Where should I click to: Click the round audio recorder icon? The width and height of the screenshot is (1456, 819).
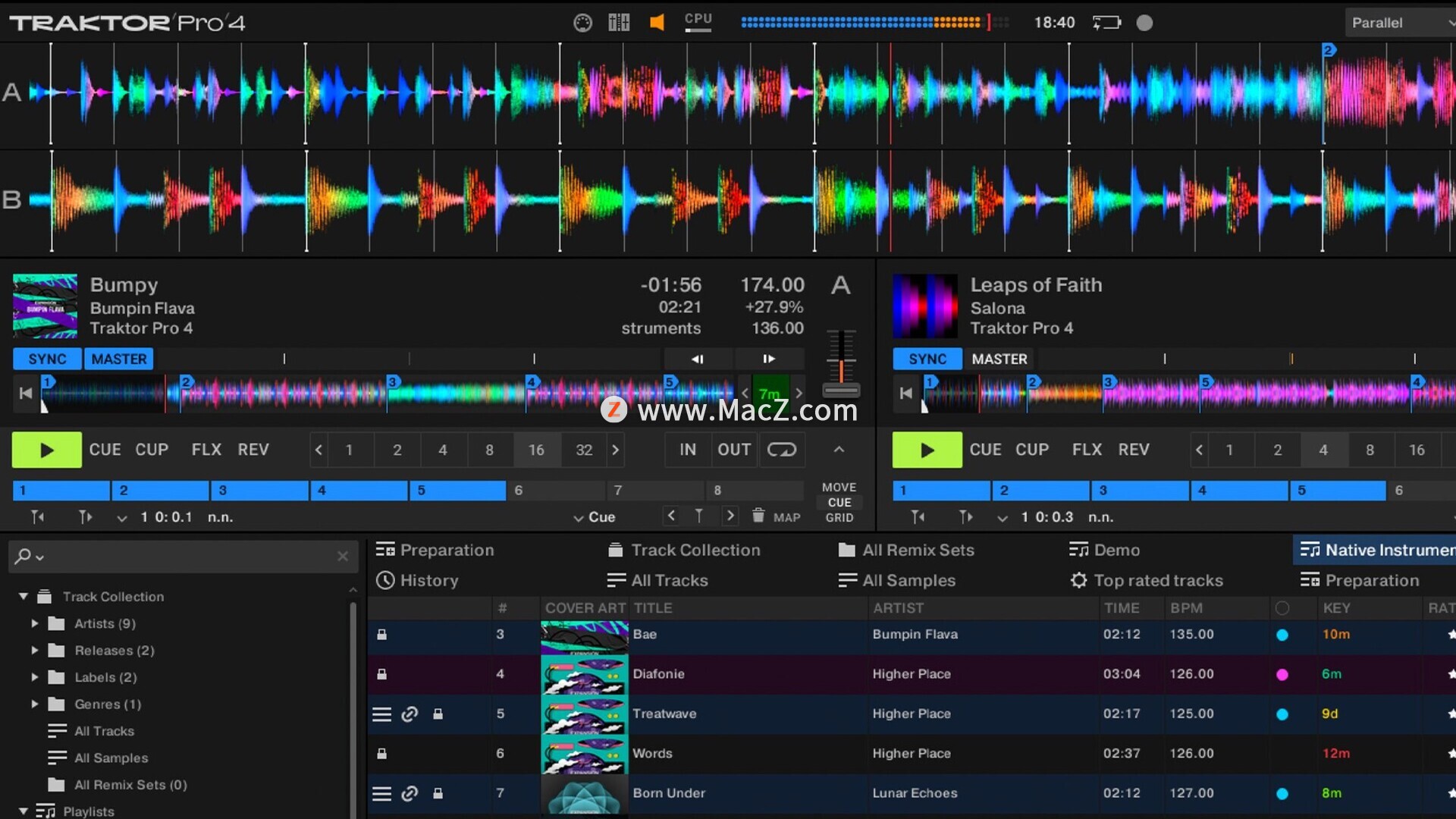tap(1144, 23)
